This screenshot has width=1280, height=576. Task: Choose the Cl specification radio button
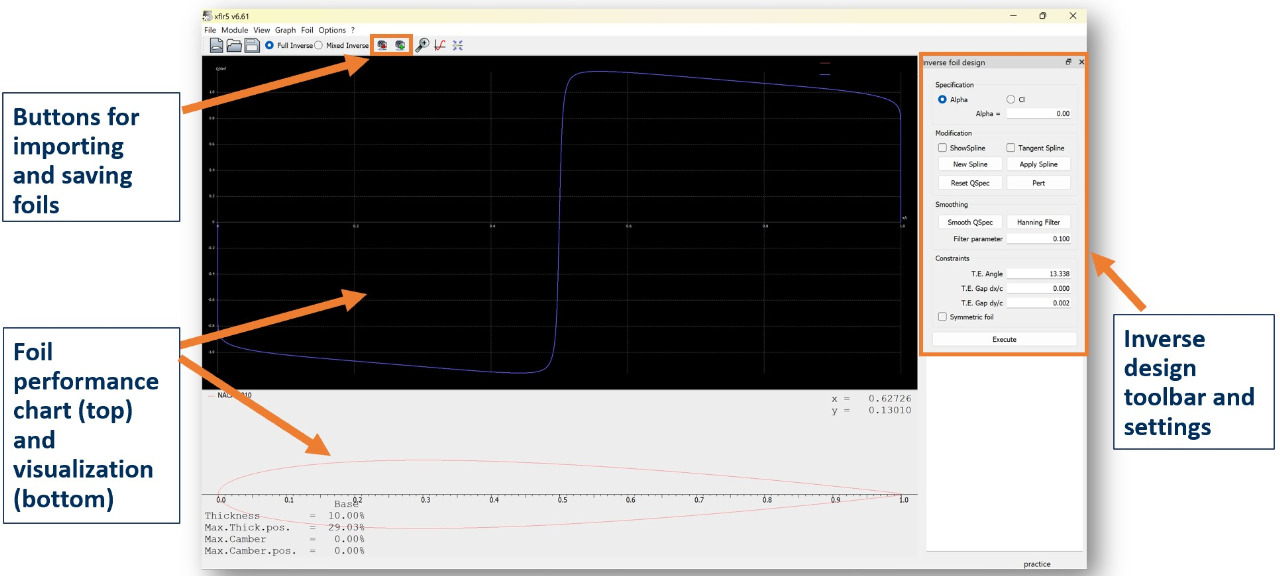pyautogui.click(x=1010, y=99)
